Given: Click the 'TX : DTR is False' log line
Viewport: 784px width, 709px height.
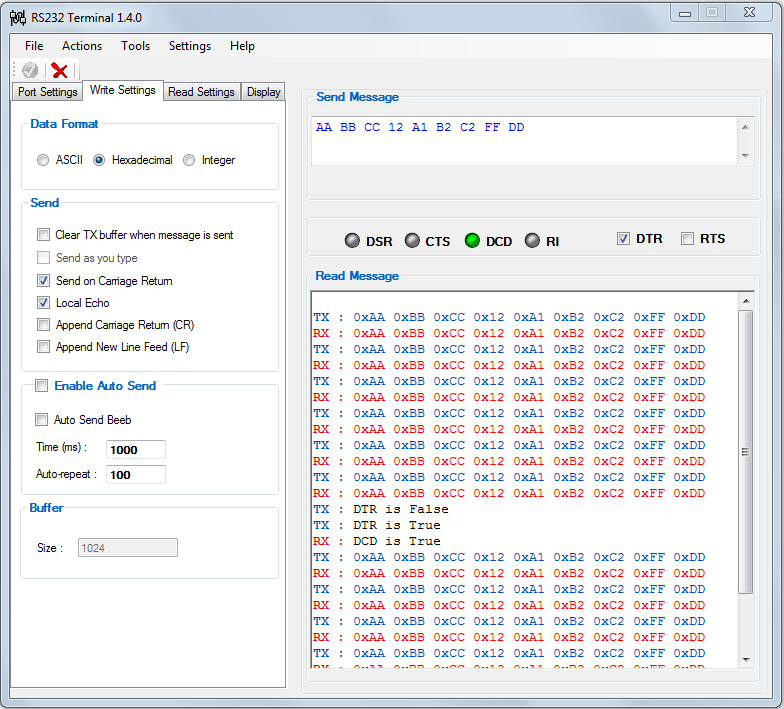Looking at the screenshot, I should (x=381, y=510).
